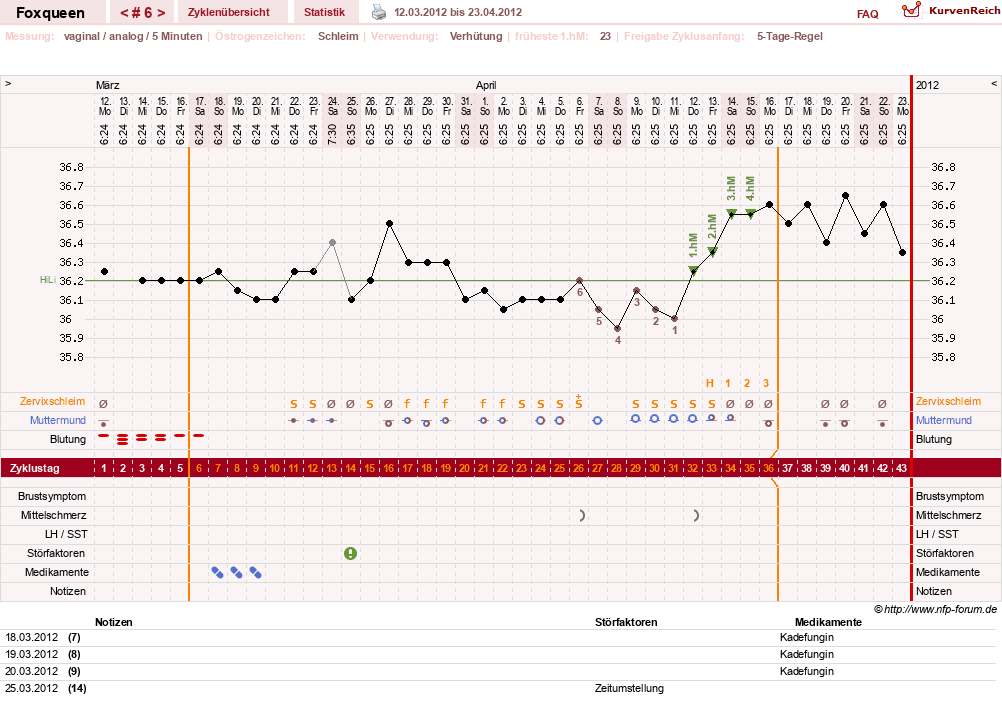Click the 4.hM green triangle marker
The width and height of the screenshot is (1002, 721).
pyautogui.click(x=751, y=214)
